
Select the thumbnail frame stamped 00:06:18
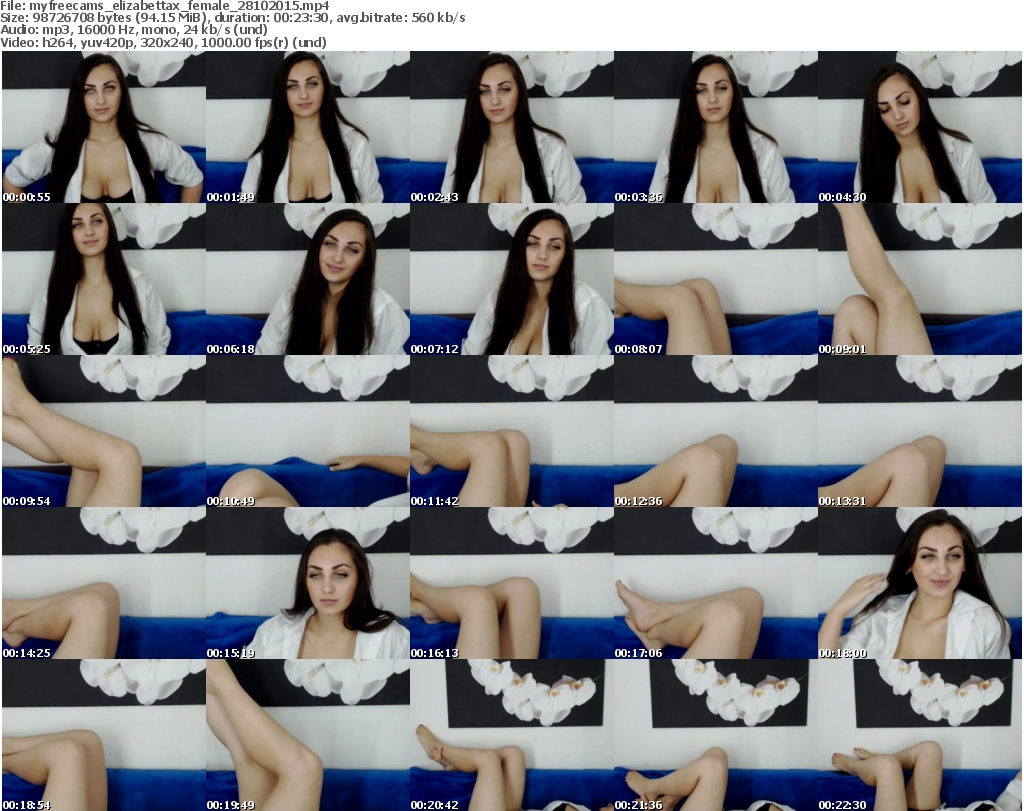click(308, 279)
